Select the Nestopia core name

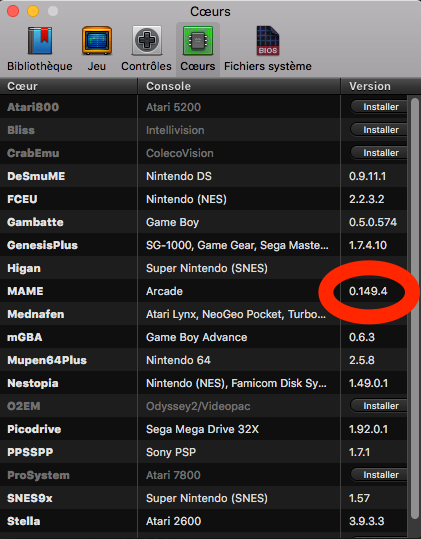pyautogui.click(x=33, y=383)
